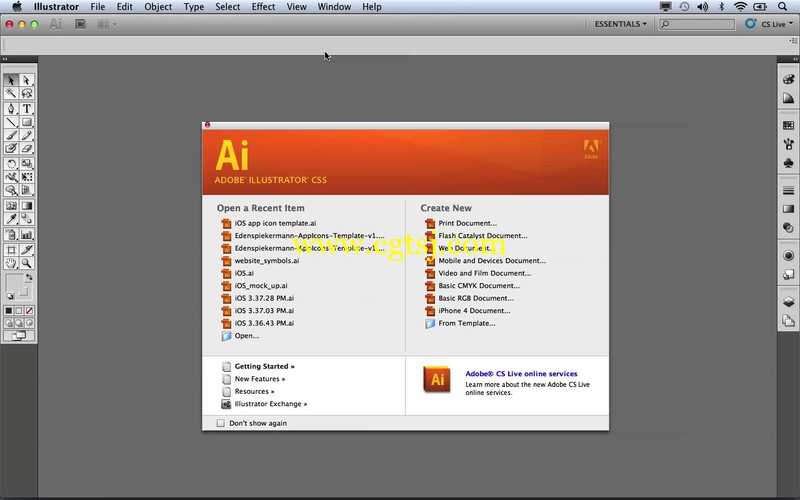Screen dimensions: 800x500
Task: Select the Type tool
Action: coord(27,109)
